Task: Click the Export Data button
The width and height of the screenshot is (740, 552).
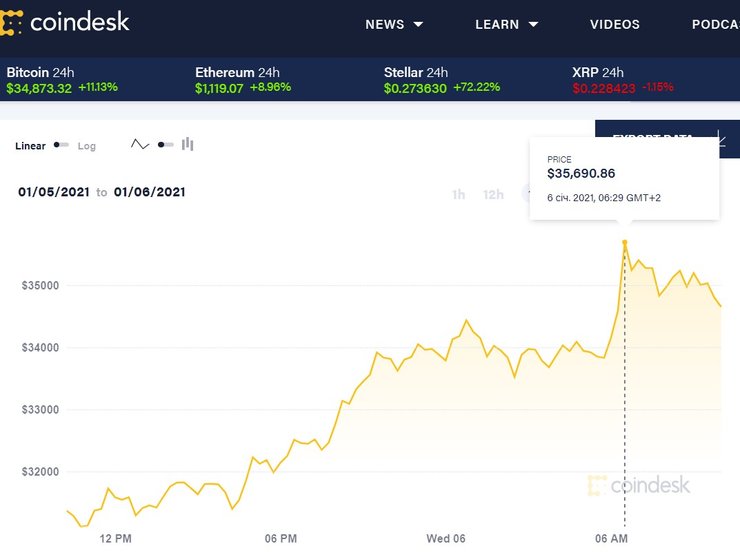Action: pyautogui.click(x=667, y=139)
